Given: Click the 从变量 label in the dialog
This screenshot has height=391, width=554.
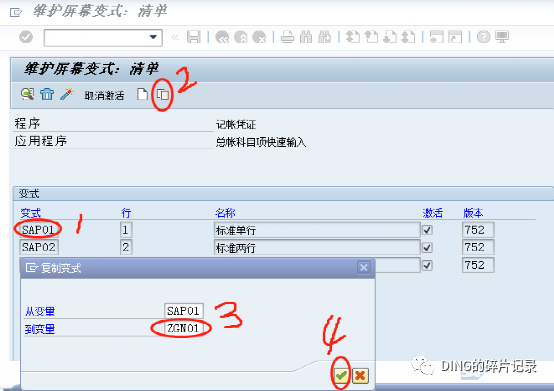Looking at the screenshot, I should (40, 311).
